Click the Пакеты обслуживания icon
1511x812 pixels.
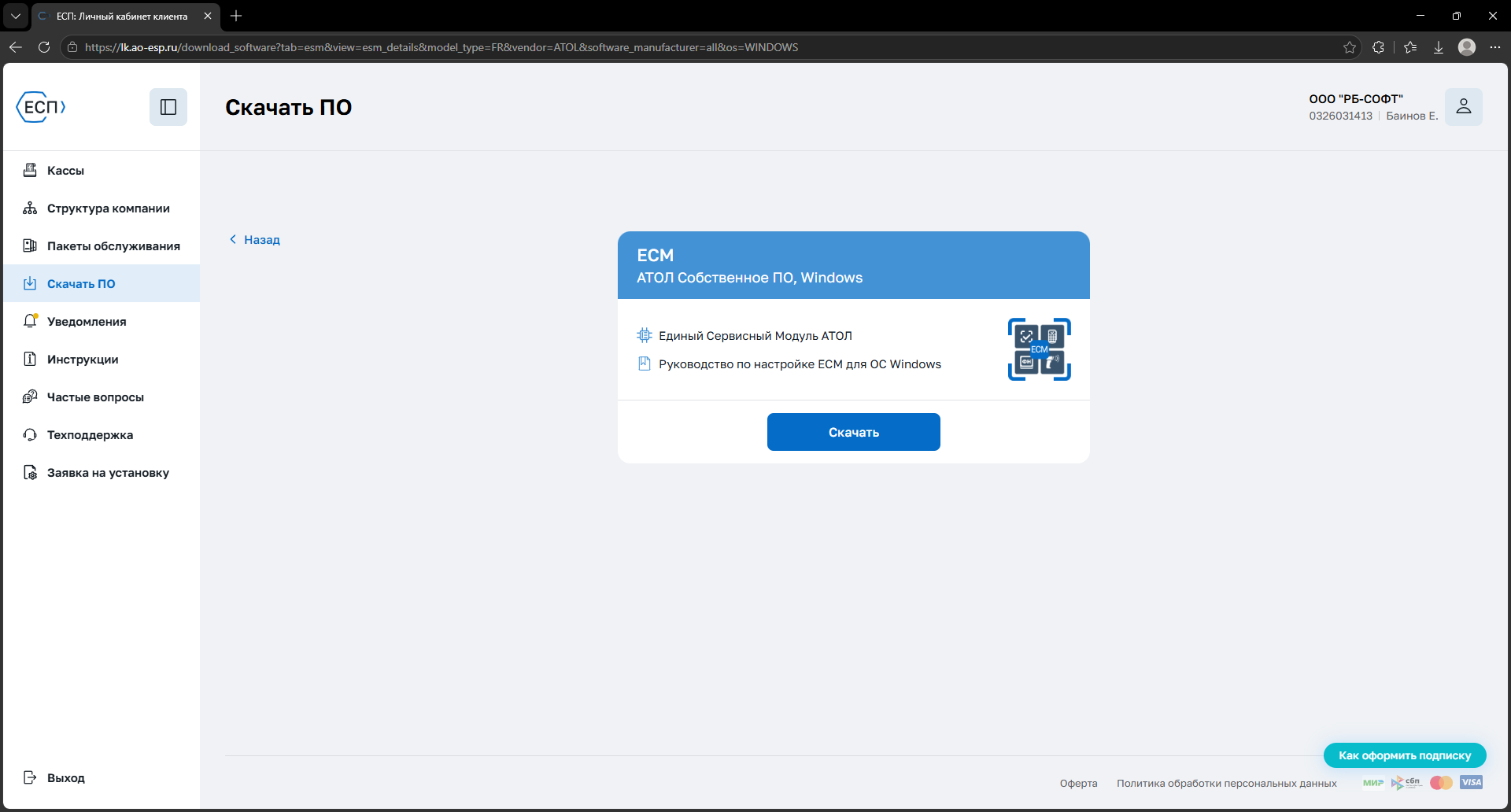[30, 245]
